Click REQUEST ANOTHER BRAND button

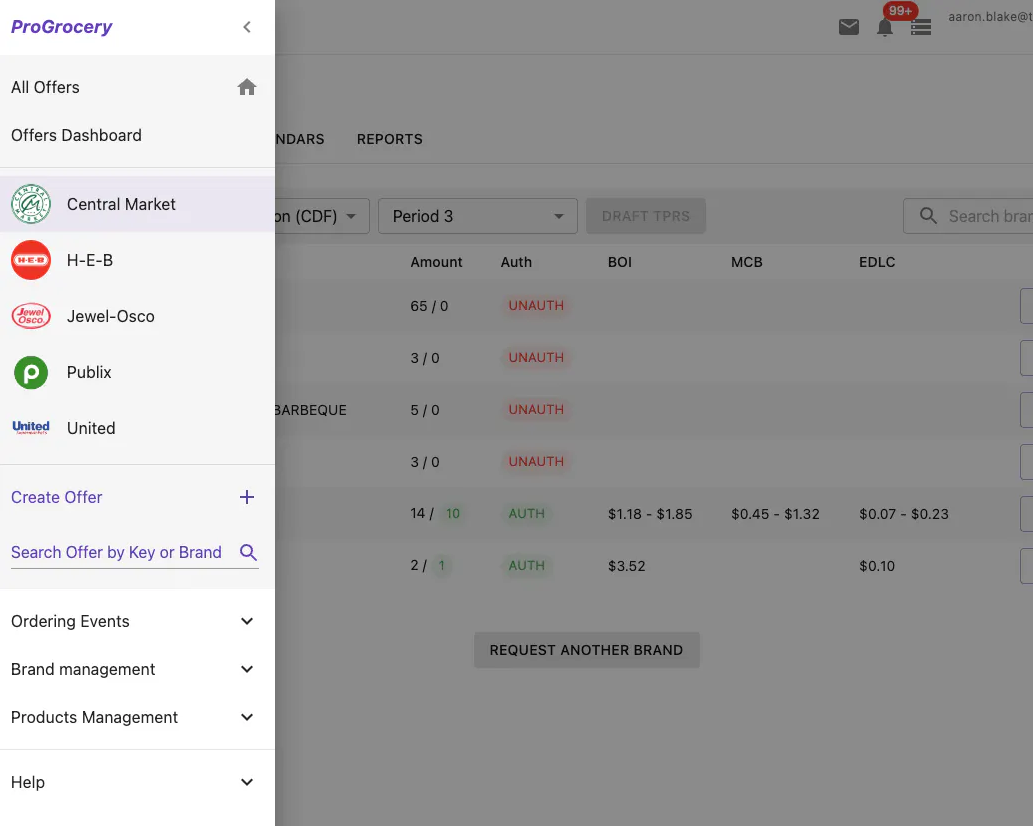[586, 650]
